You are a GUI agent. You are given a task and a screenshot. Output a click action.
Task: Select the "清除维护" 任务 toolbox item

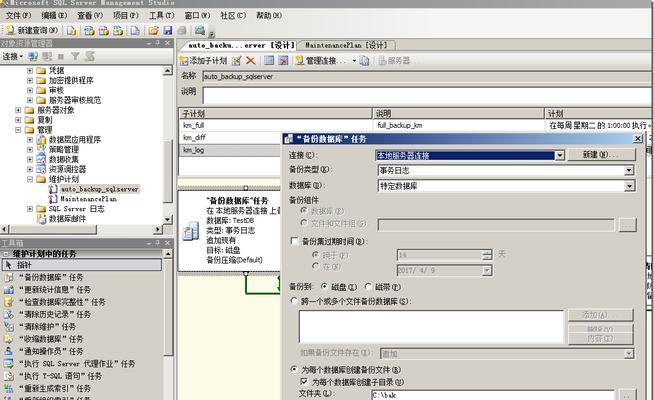tap(47, 327)
